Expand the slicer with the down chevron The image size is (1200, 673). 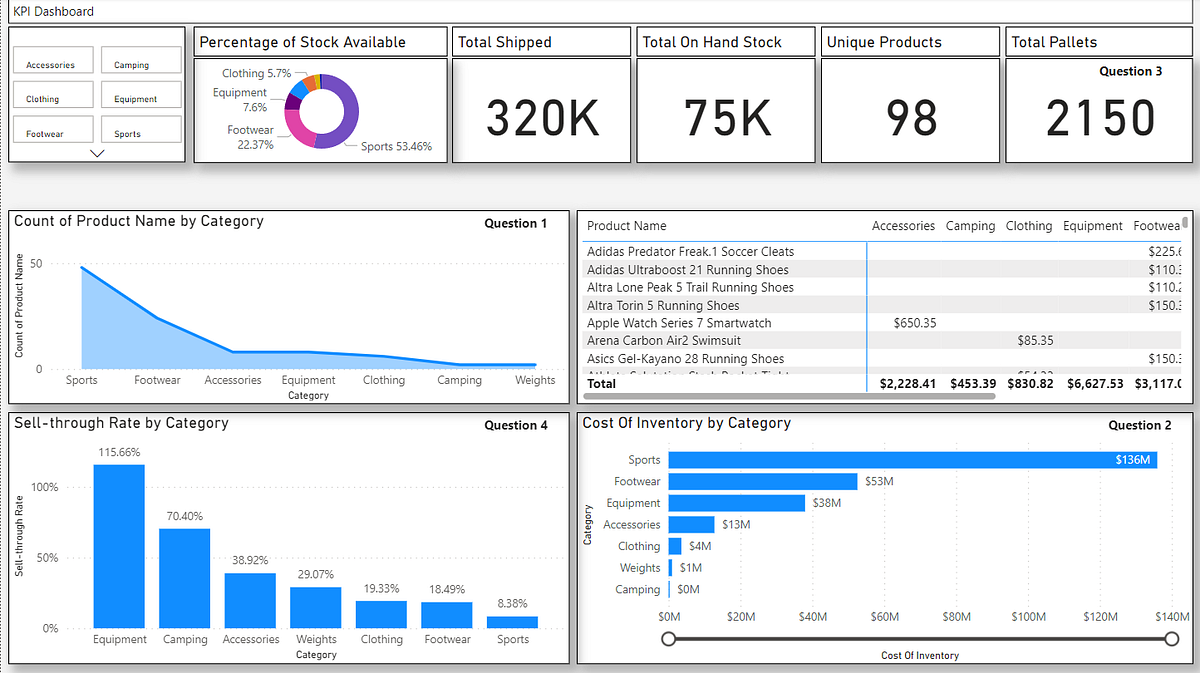coord(97,153)
